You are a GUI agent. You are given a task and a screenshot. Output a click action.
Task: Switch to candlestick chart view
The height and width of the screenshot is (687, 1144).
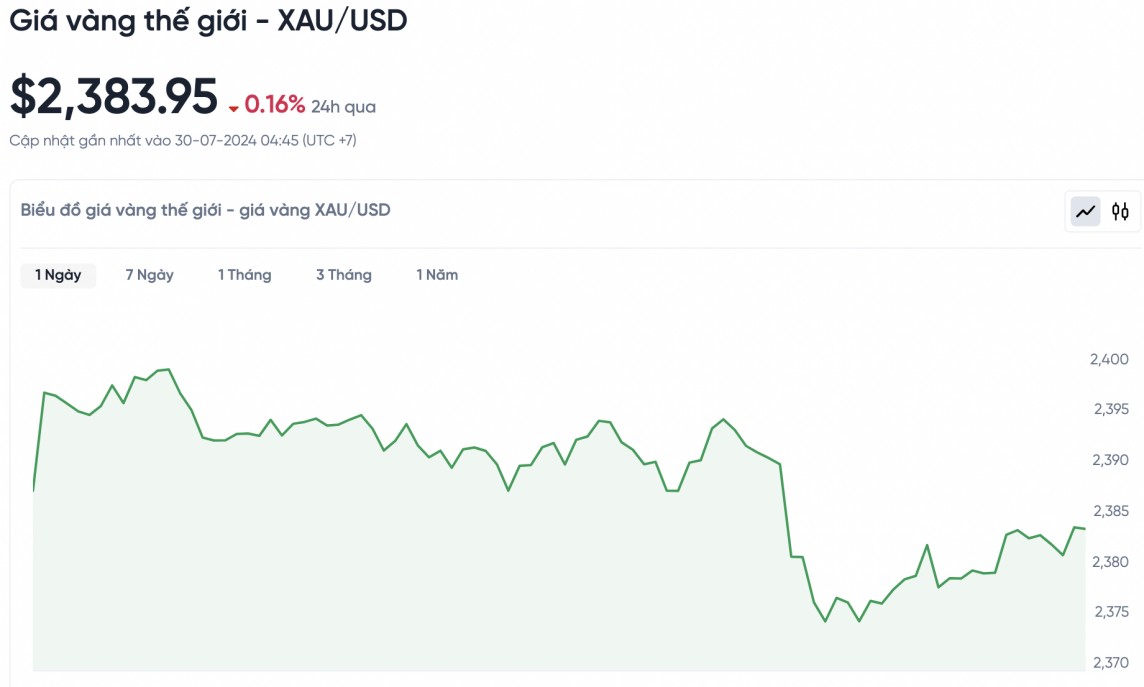(1120, 211)
